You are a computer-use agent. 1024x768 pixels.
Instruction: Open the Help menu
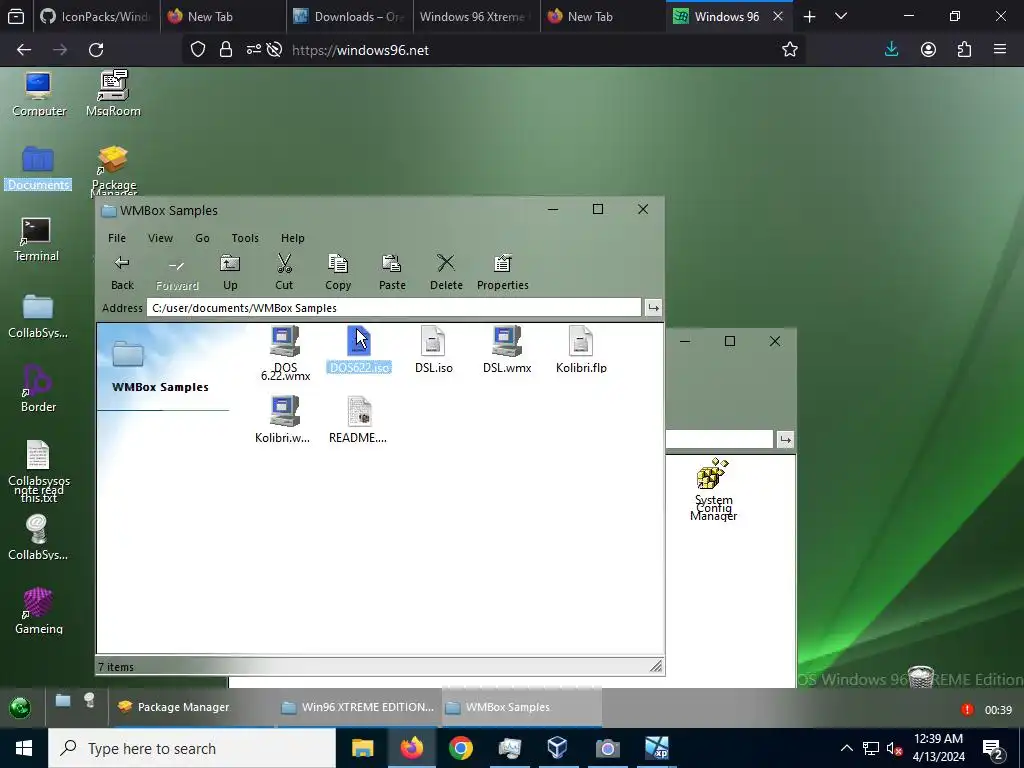click(x=293, y=238)
